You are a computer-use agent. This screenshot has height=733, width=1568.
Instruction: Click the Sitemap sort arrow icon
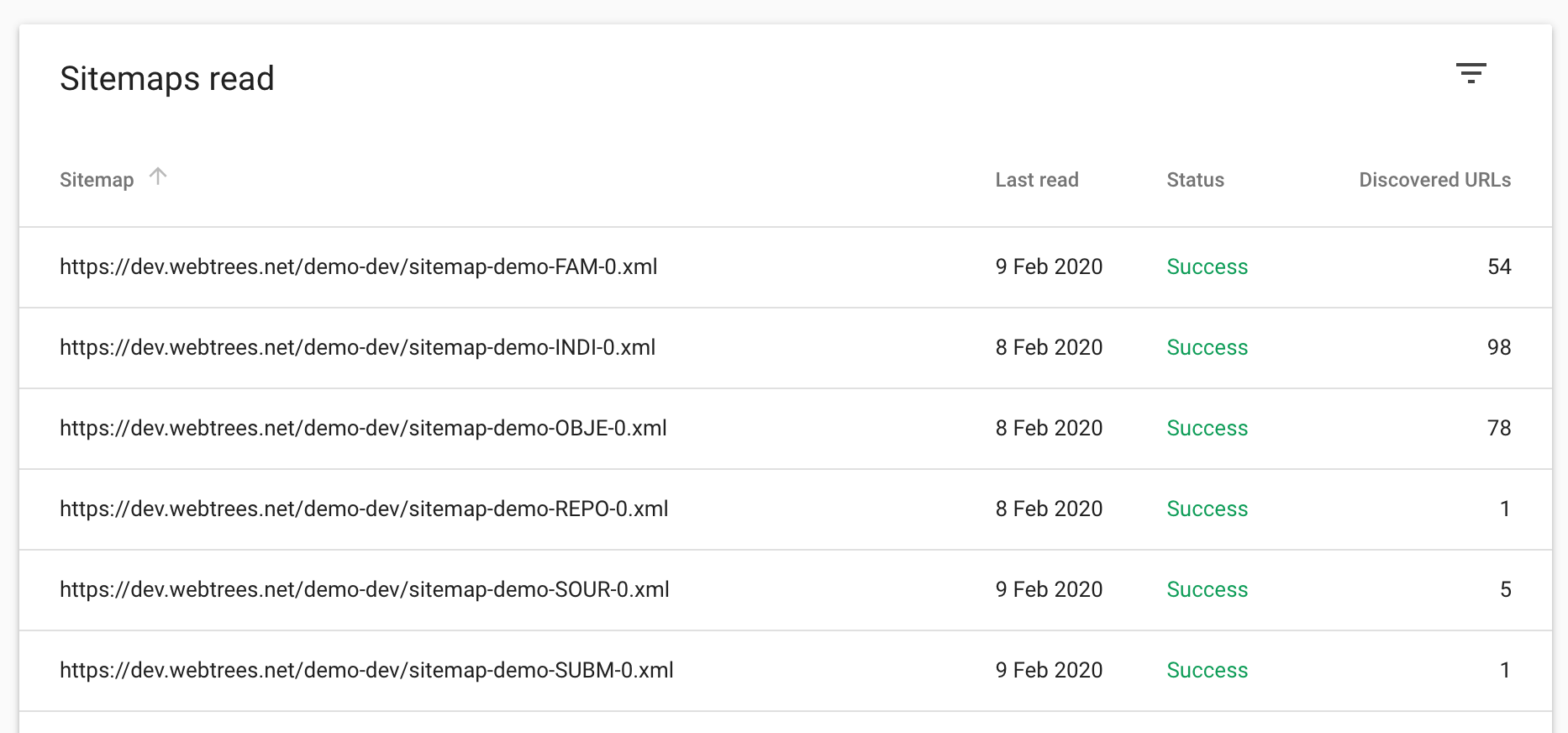click(x=158, y=177)
